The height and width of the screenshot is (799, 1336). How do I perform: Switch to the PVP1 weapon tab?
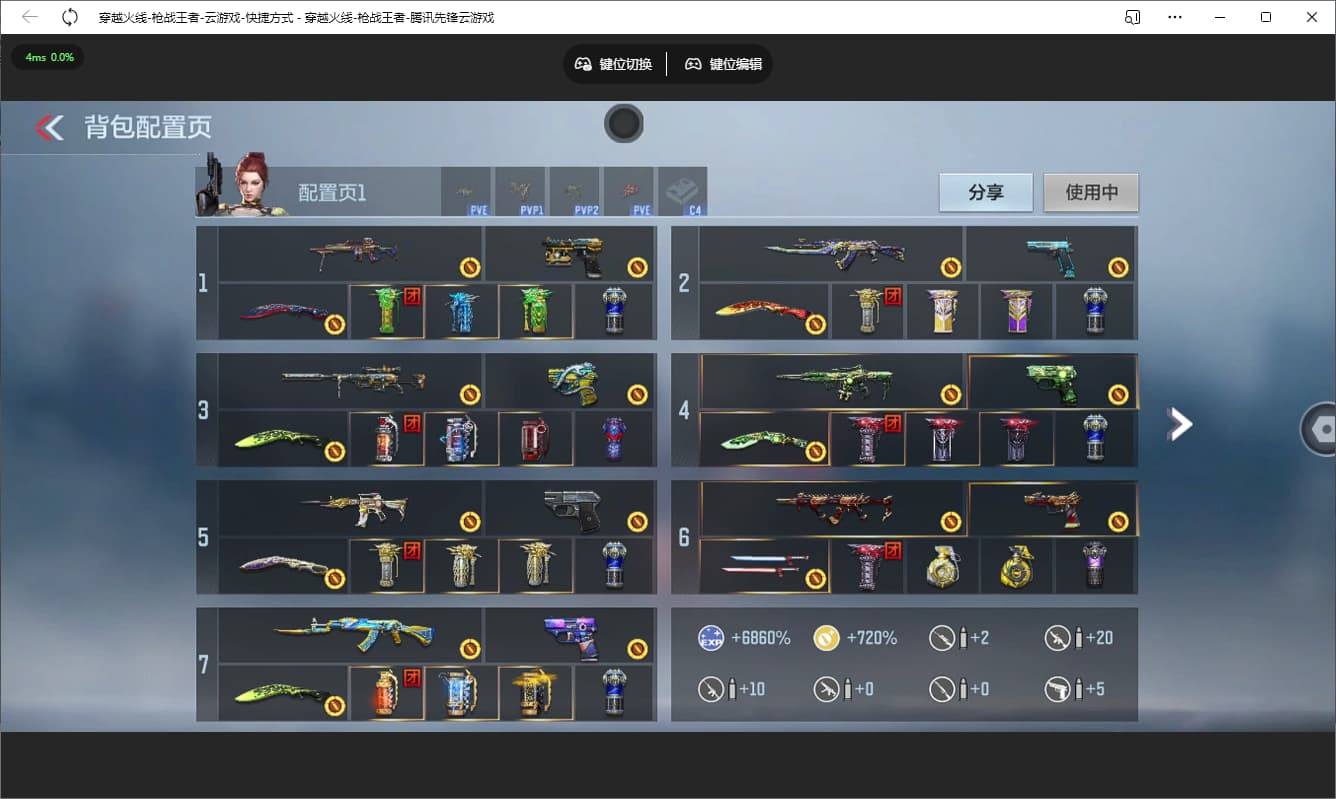[521, 190]
